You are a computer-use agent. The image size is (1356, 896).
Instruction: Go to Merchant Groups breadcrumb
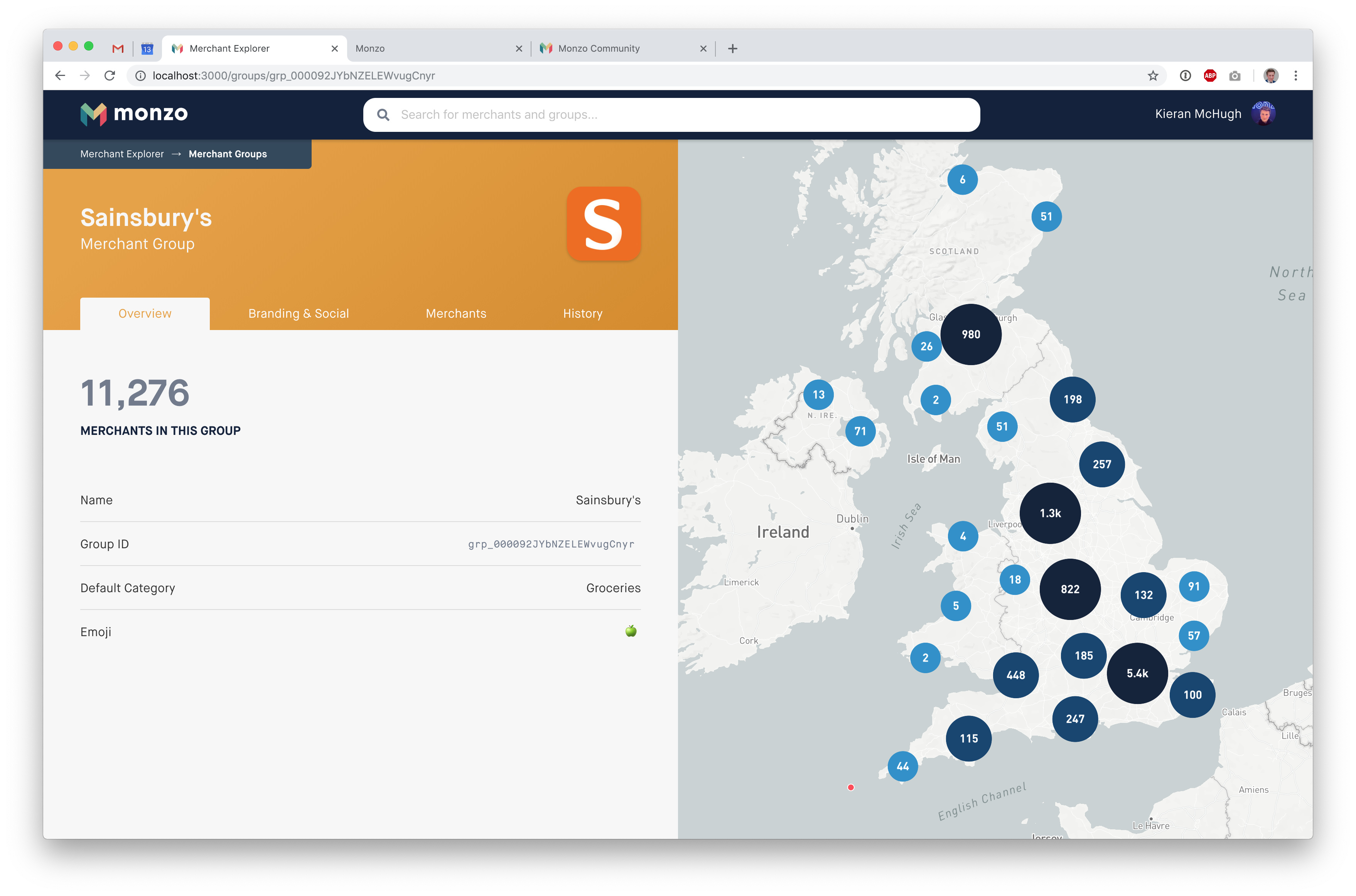(228, 154)
